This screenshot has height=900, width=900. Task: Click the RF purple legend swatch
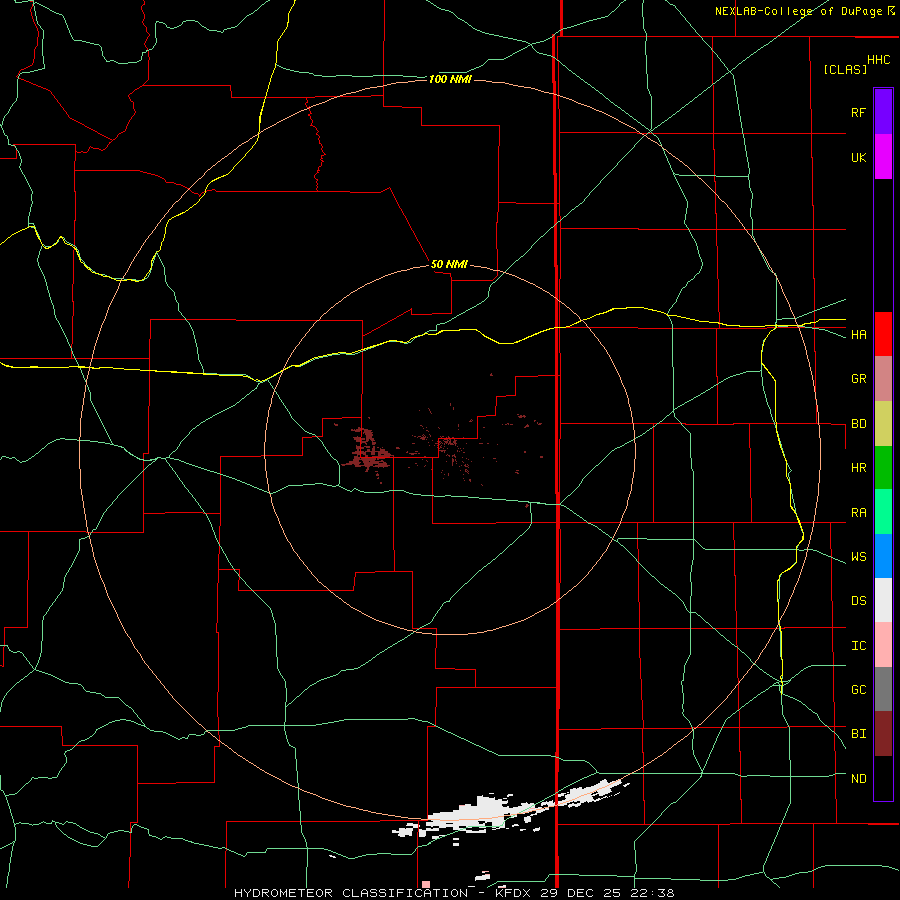(x=883, y=112)
